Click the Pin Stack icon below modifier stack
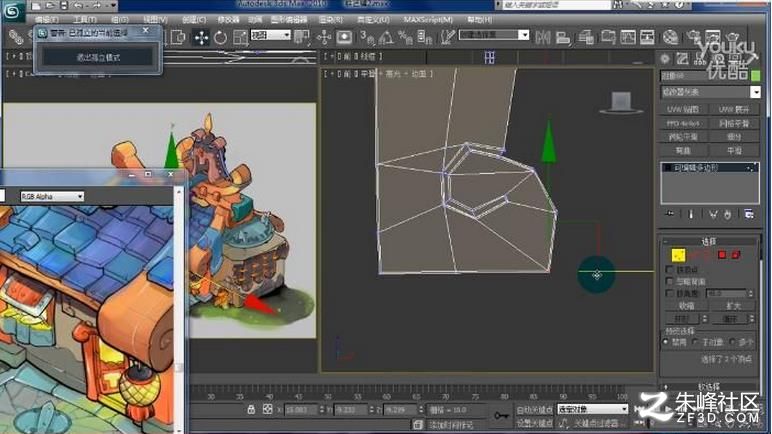This screenshot has width=772, height=434. [x=670, y=214]
